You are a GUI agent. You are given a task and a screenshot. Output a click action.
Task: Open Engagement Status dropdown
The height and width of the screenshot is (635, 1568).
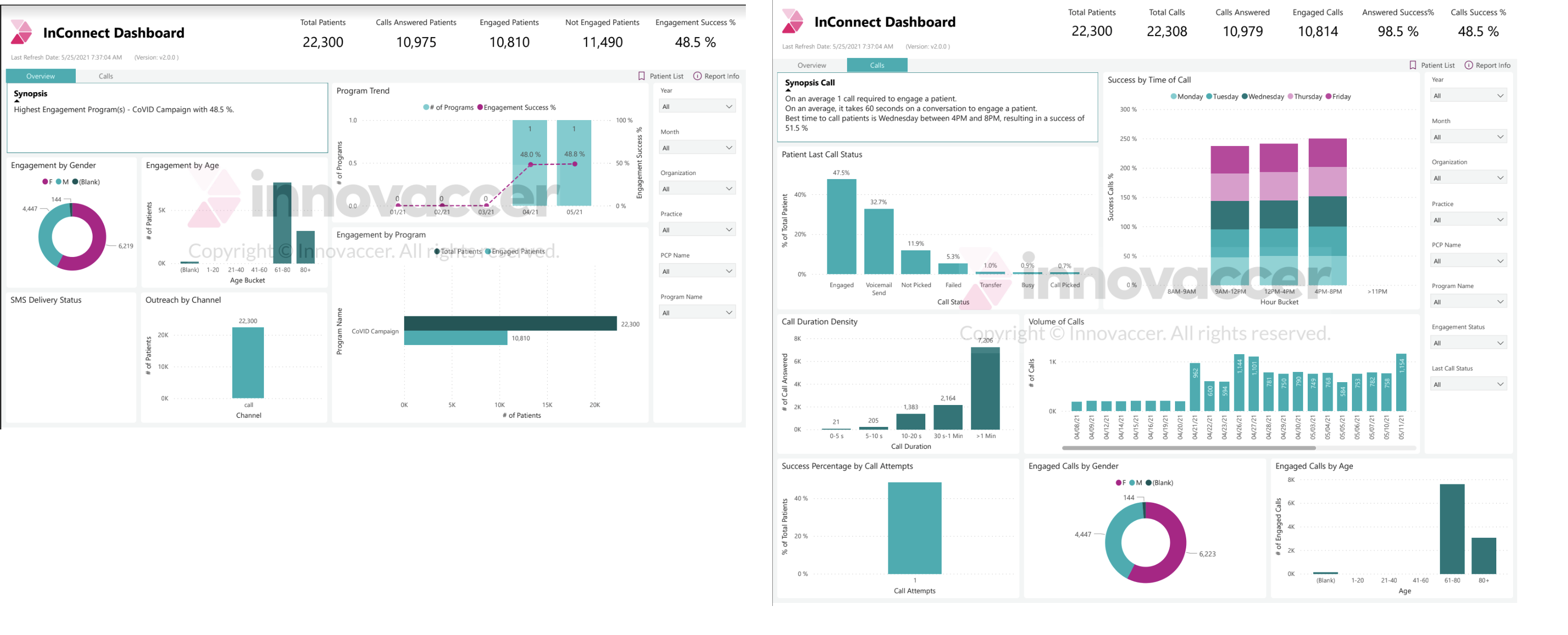pos(1469,343)
